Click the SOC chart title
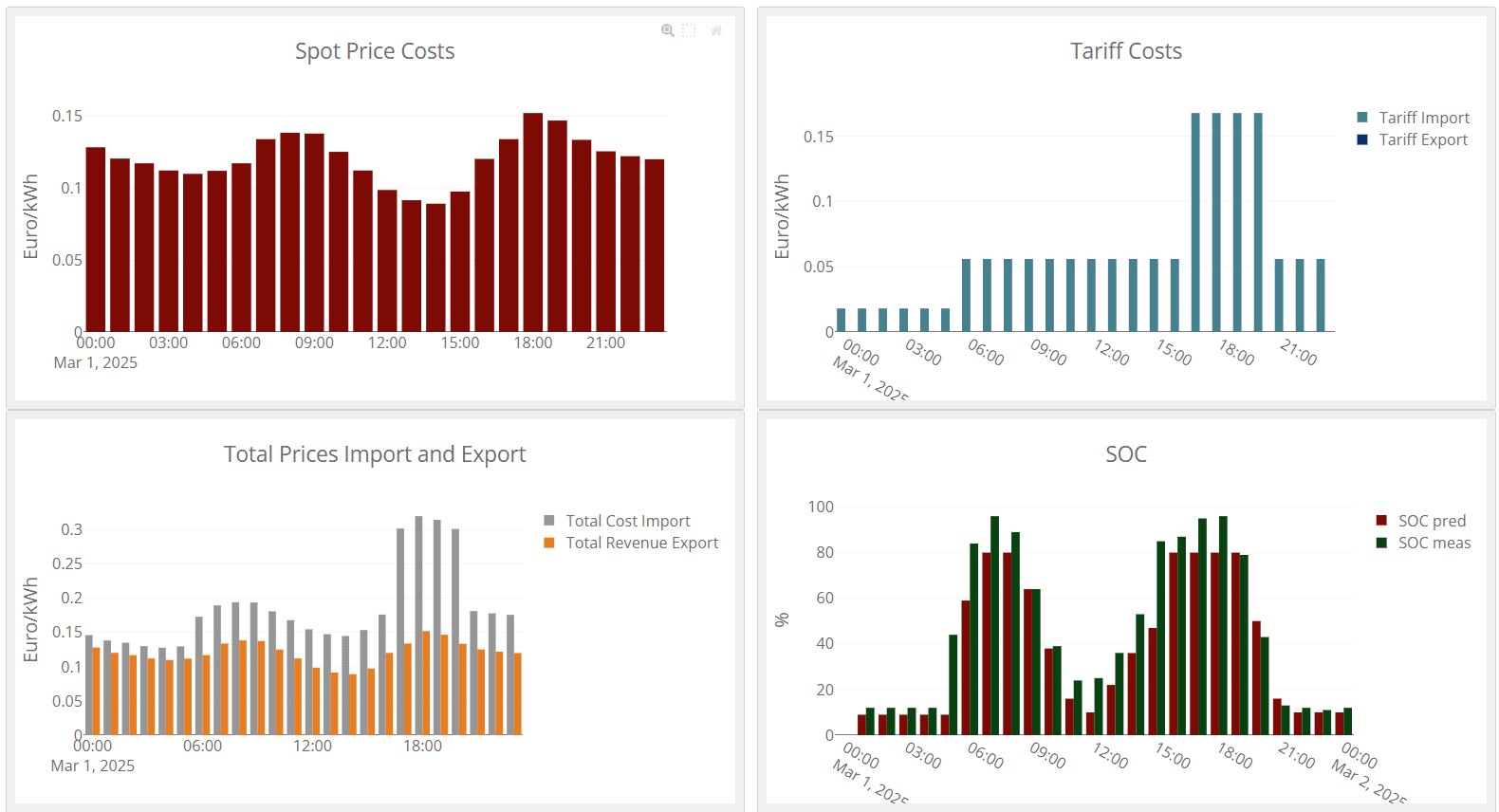 pyautogui.click(x=1126, y=454)
